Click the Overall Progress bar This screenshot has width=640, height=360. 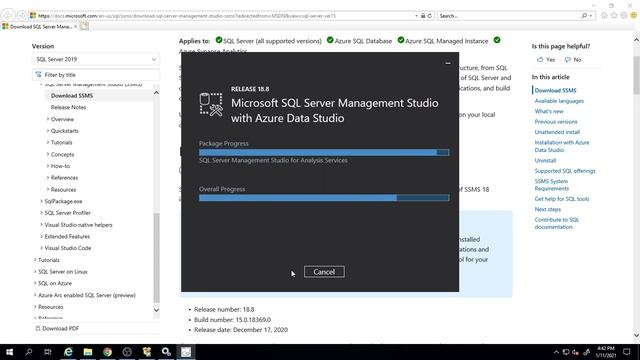[324, 198]
